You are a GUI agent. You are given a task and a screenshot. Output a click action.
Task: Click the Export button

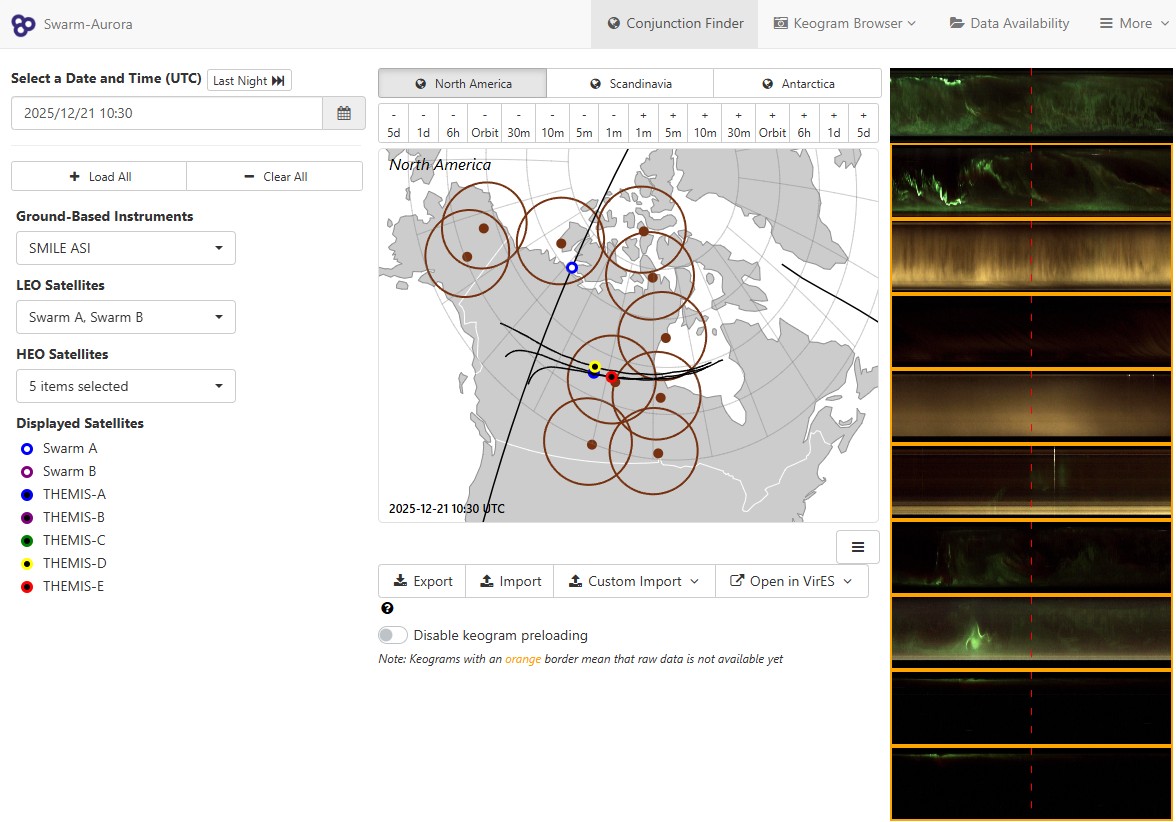(421, 581)
